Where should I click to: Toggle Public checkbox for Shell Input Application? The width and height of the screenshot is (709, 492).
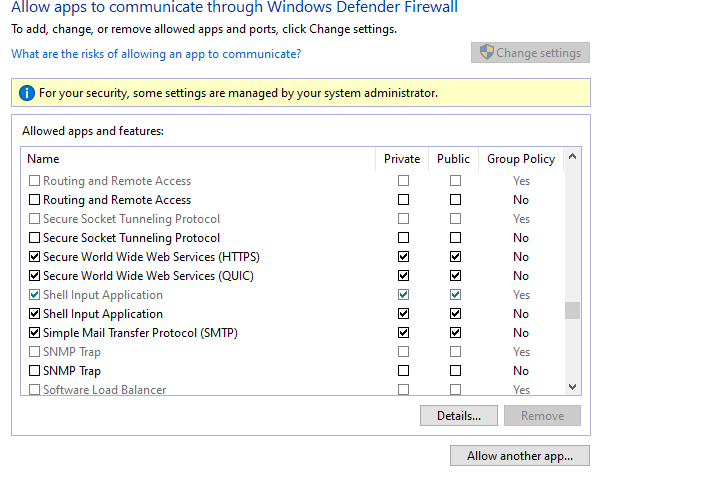tap(455, 314)
